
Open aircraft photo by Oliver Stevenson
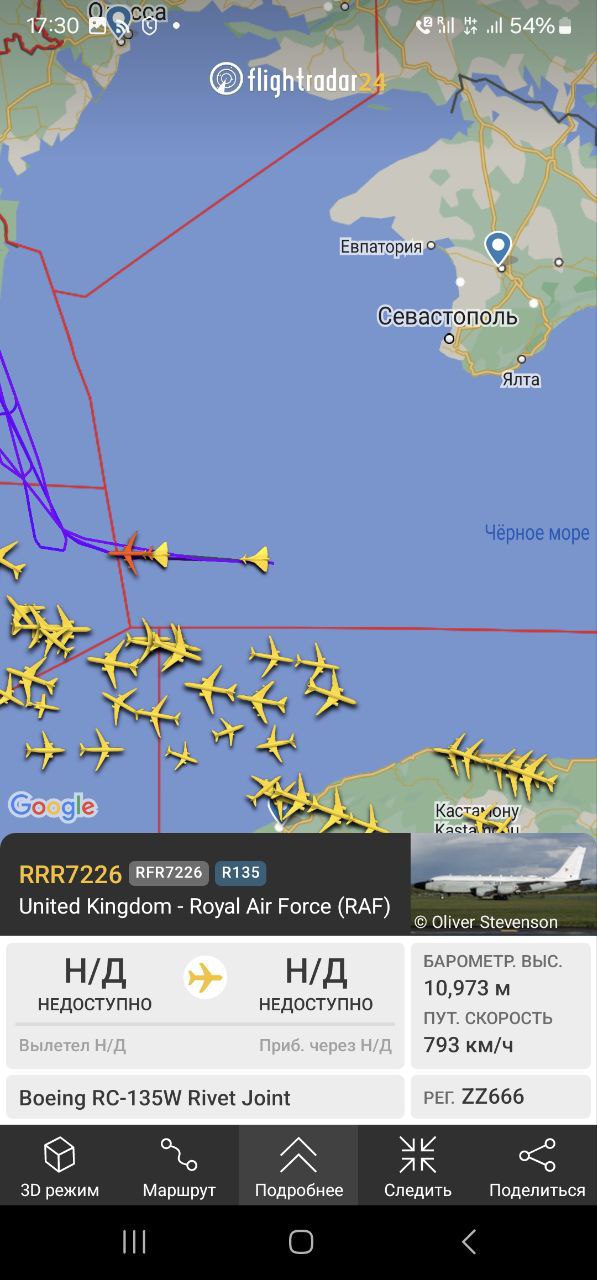(x=504, y=883)
